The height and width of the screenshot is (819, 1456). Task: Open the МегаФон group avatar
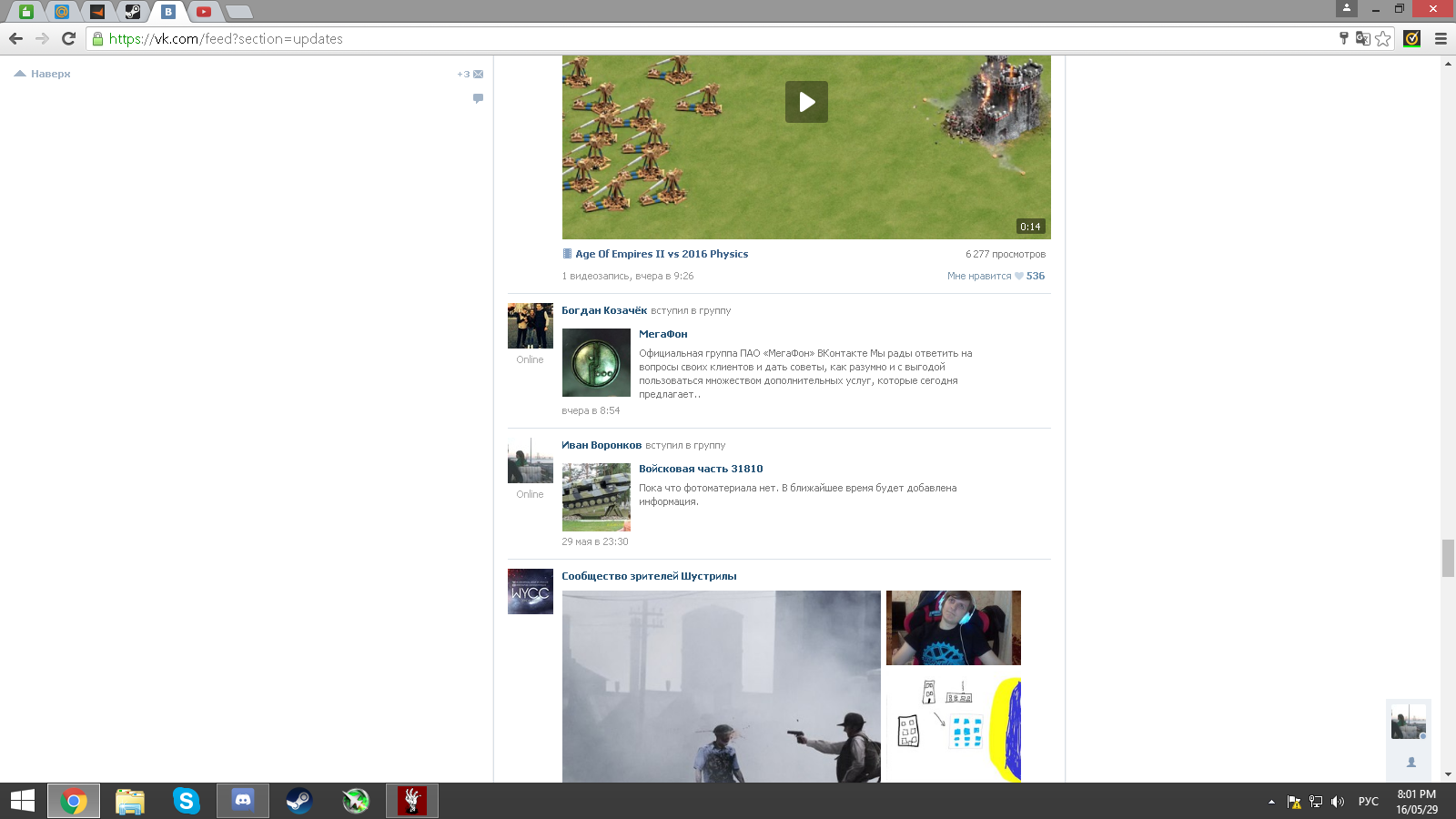tap(596, 362)
